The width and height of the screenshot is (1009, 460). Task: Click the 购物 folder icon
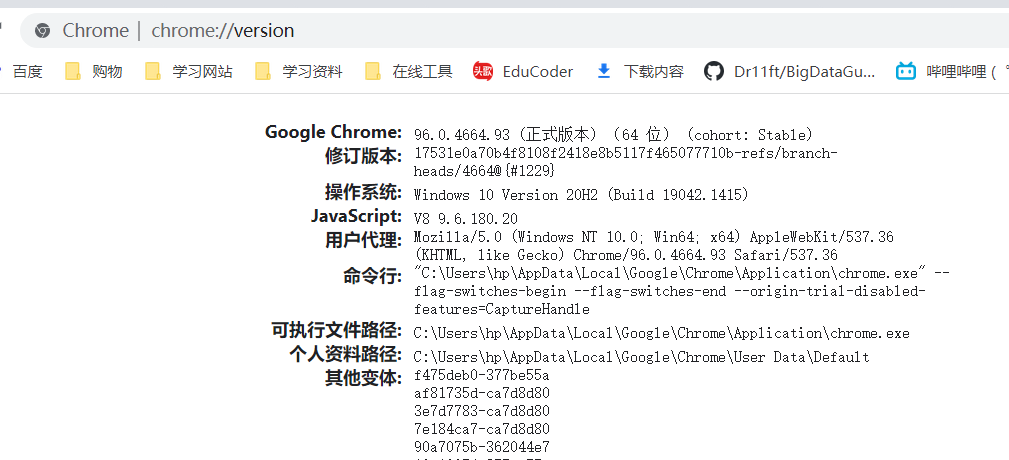73,71
